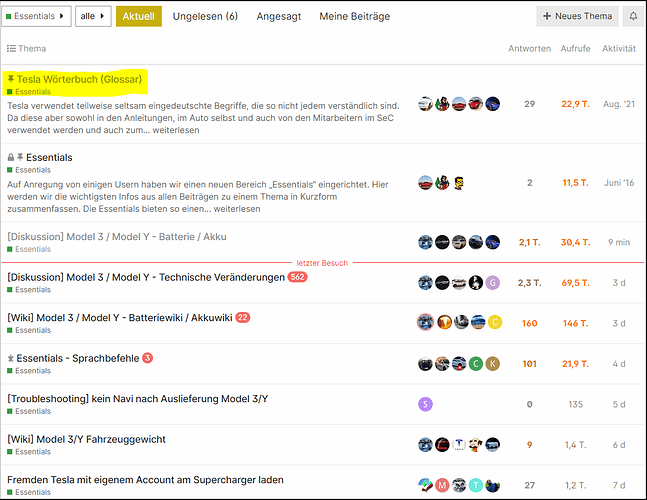Viewport: 647px width, 500px height.
Task: Click the pin icon on the Essentials topic
Action: [20, 157]
